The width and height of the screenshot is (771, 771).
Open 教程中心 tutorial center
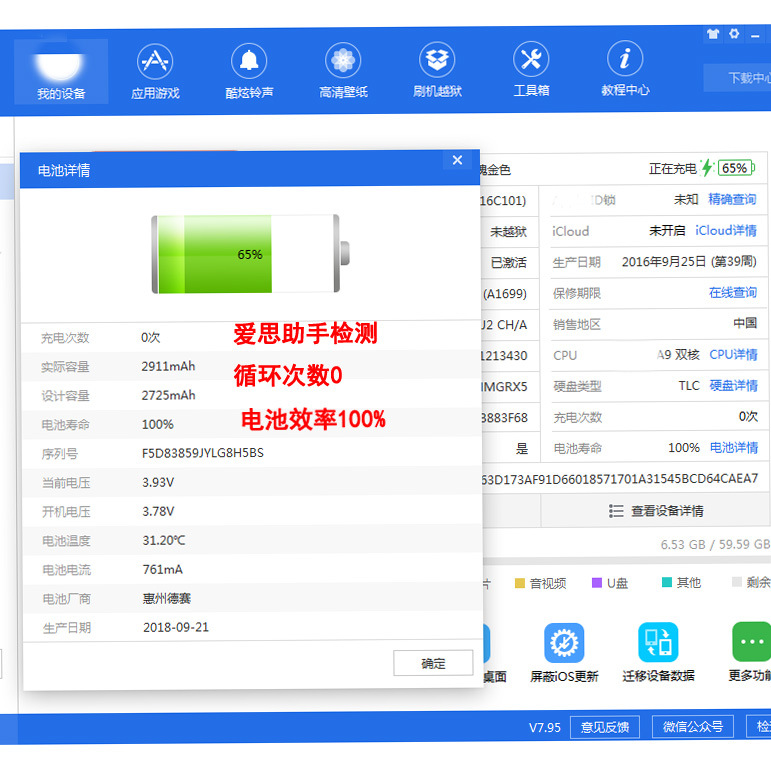point(625,72)
